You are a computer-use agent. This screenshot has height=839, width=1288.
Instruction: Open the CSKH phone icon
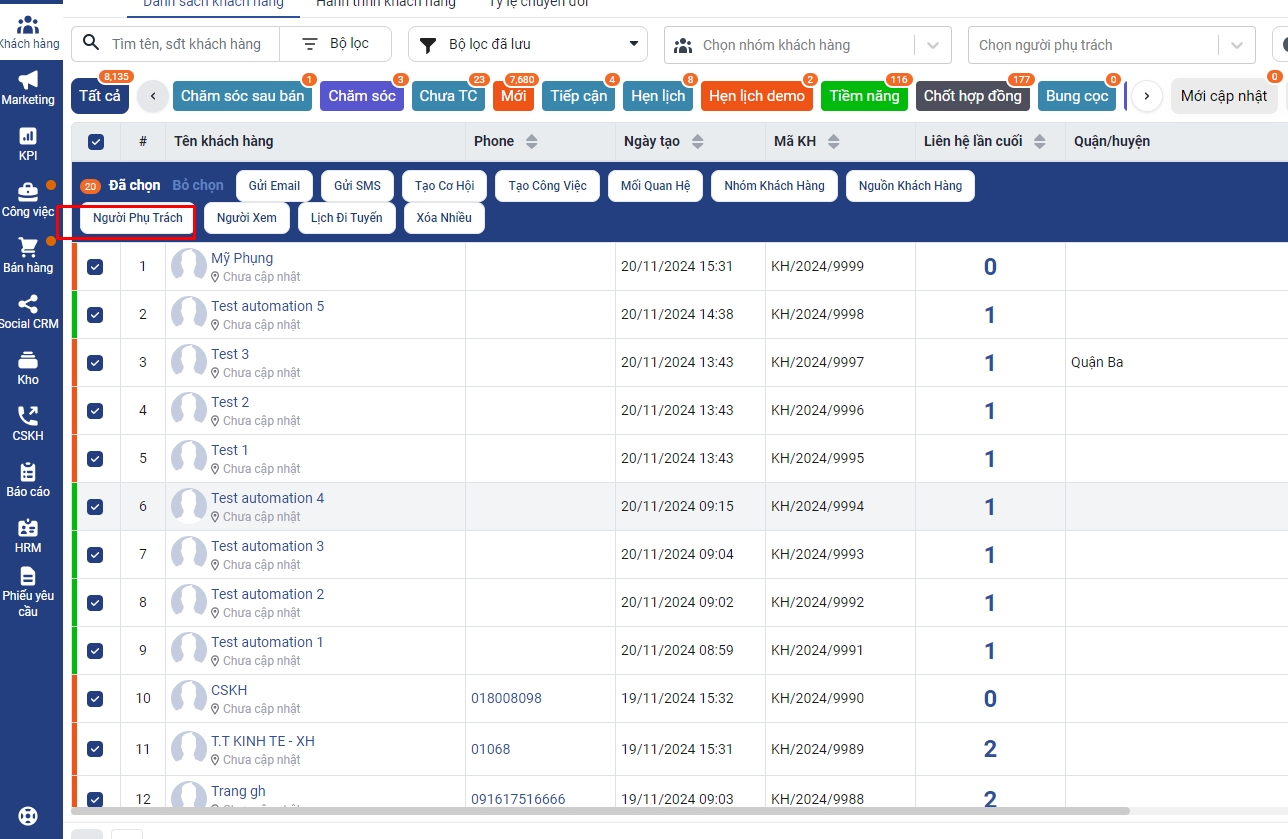click(x=28, y=417)
